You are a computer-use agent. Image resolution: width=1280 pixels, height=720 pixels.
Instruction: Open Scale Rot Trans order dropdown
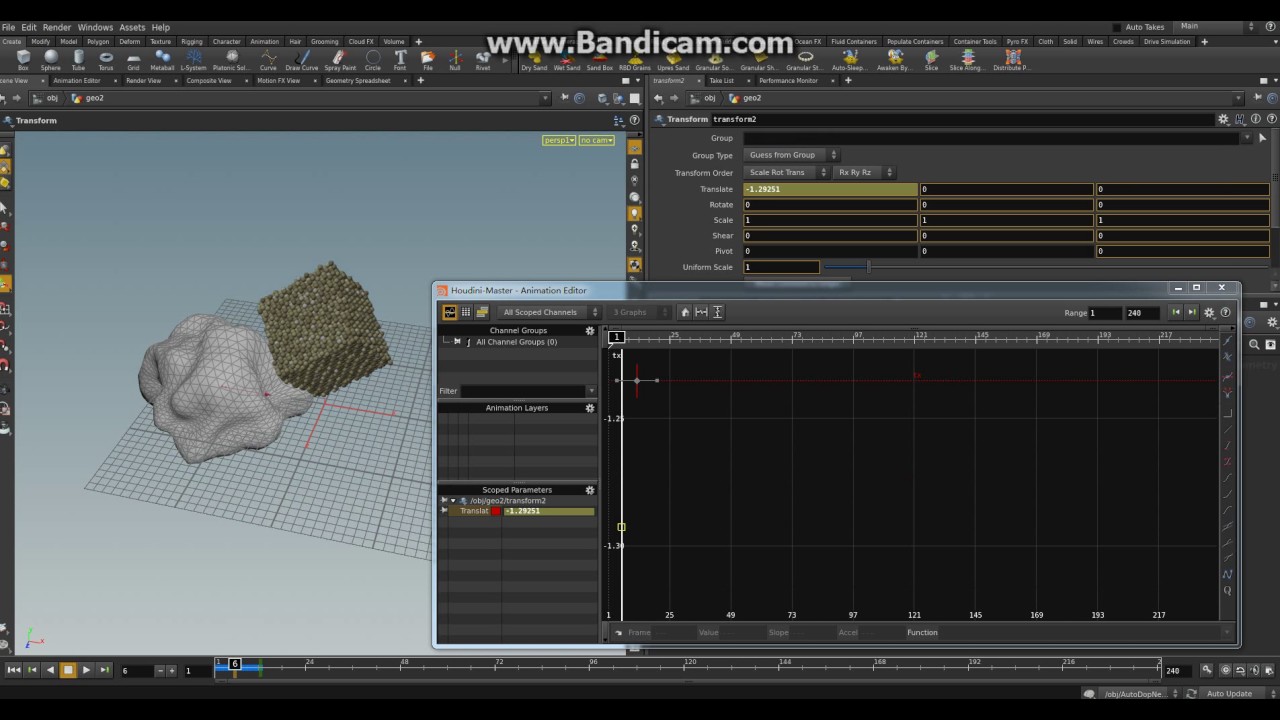point(786,172)
